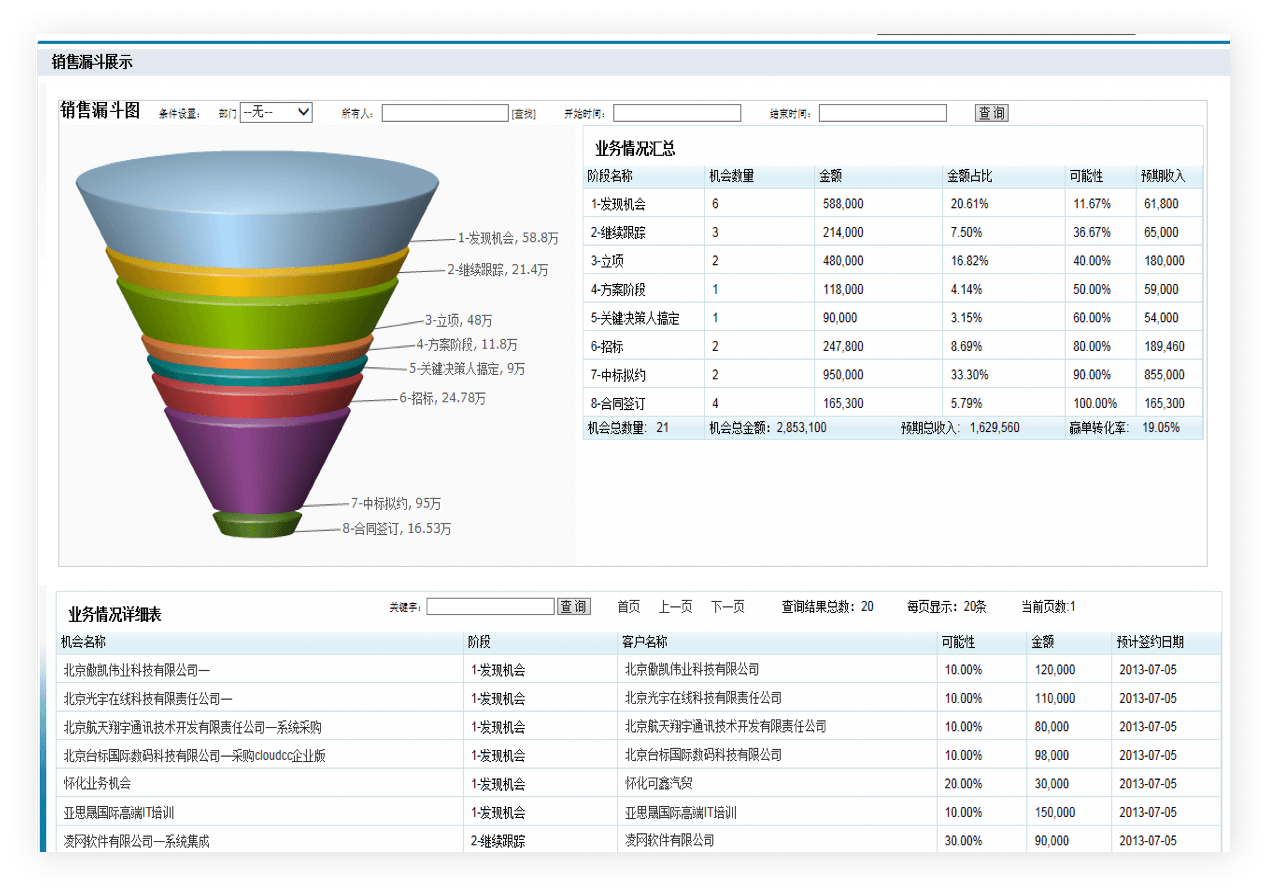The height and width of the screenshot is (896, 1280).
Task: Click the 关键字 keyword input field
Action: pyautogui.click(x=490, y=607)
